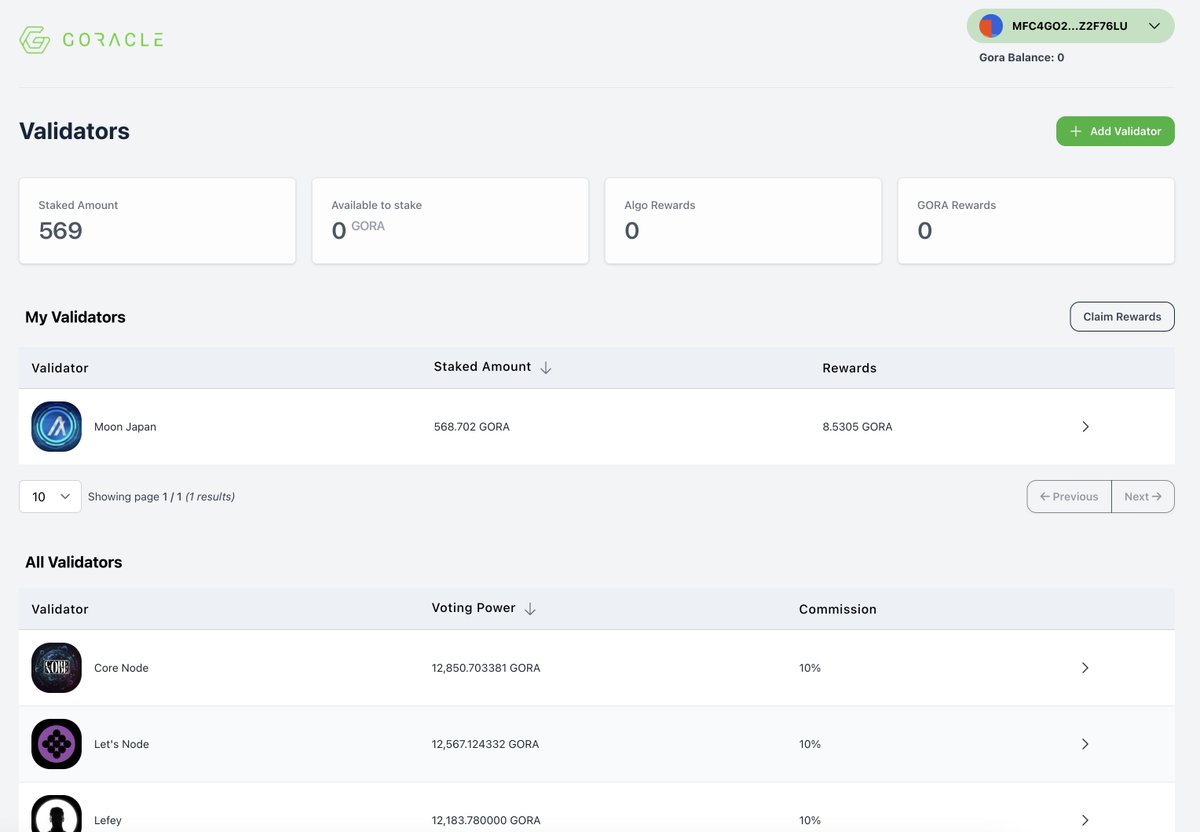This screenshot has height=832, width=1200.
Task: Click the Voting Power column header
Action: 474,608
